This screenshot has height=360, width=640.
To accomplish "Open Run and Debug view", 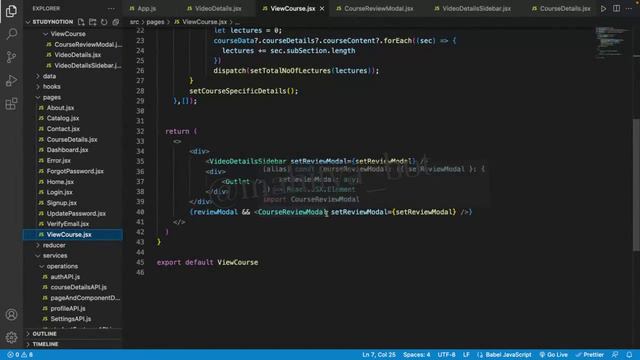I will point(11,80).
